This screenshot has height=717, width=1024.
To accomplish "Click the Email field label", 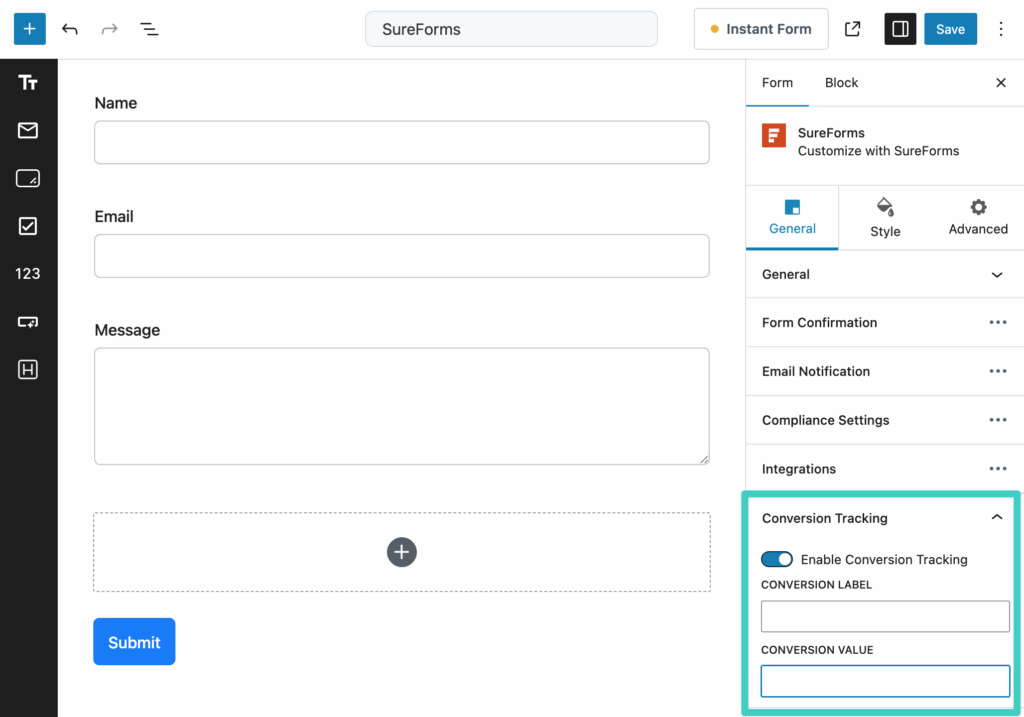I will coord(114,217).
